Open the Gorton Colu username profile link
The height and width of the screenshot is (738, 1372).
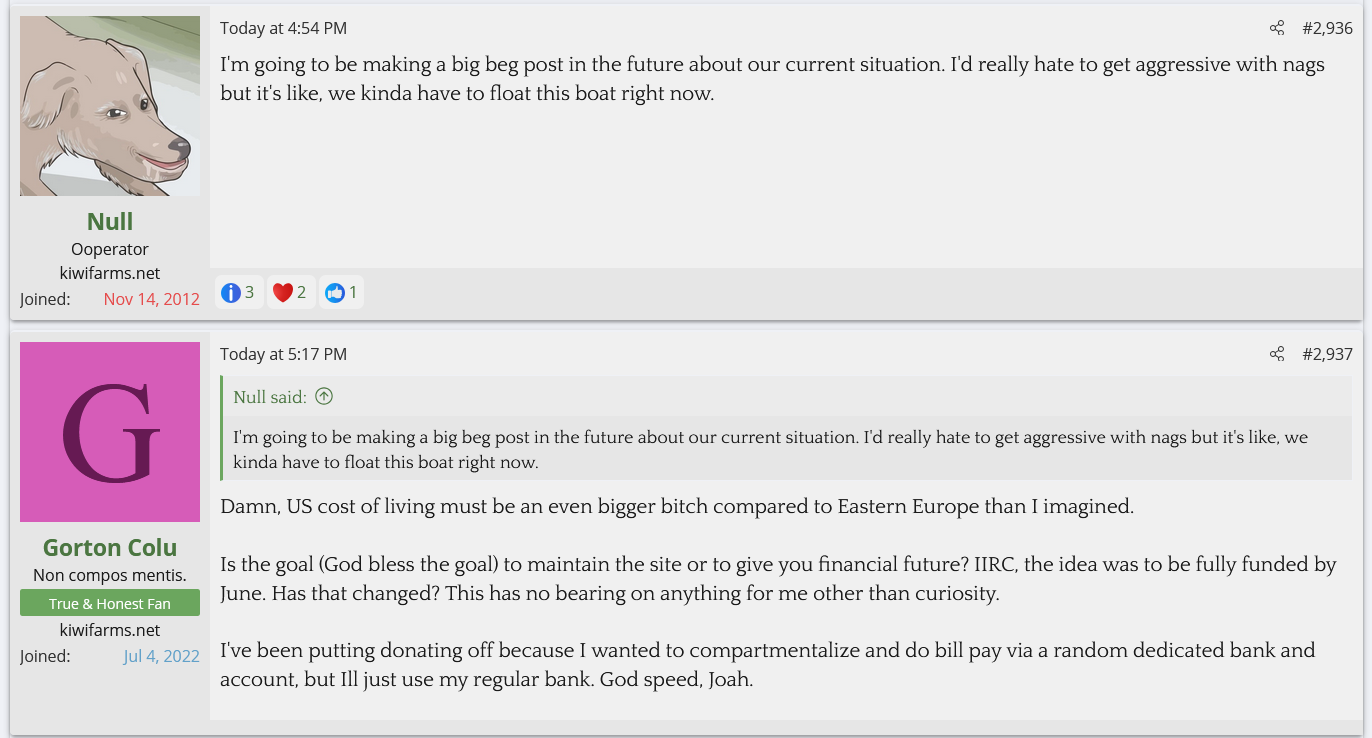[110, 548]
